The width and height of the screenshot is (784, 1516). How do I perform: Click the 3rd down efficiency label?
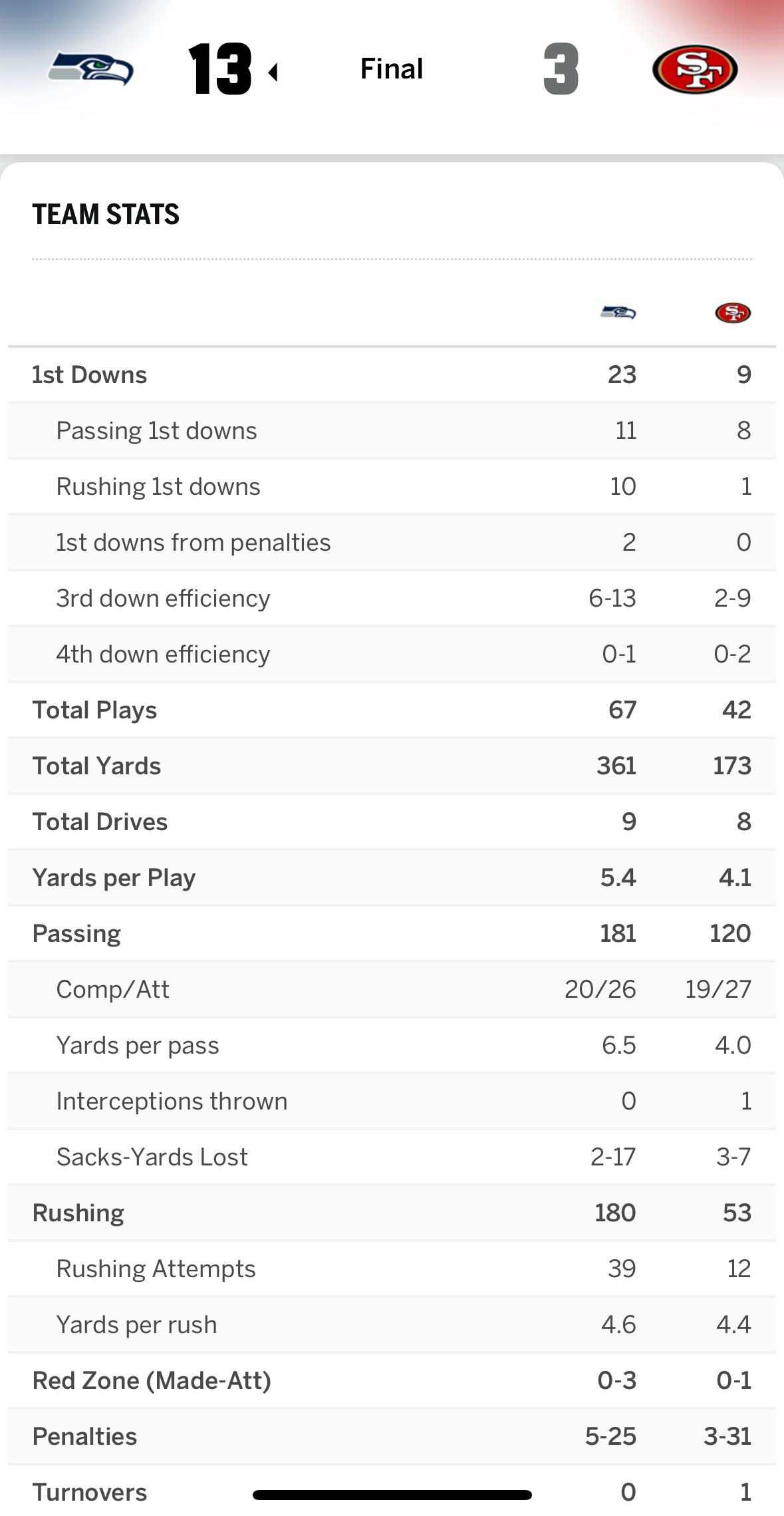point(163,598)
